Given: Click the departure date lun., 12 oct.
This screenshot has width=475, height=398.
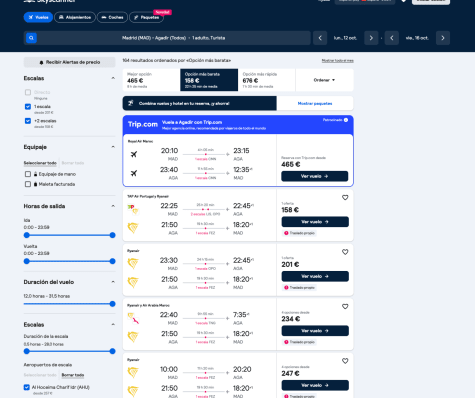Looking at the screenshot, I should point(345,38).
